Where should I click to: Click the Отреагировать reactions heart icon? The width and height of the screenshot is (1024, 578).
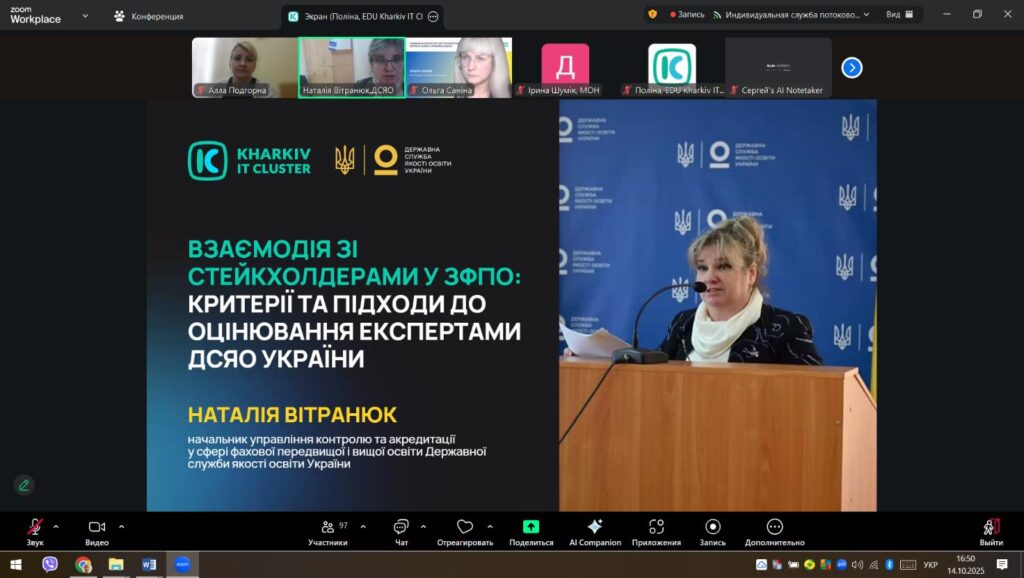(465, 527)
